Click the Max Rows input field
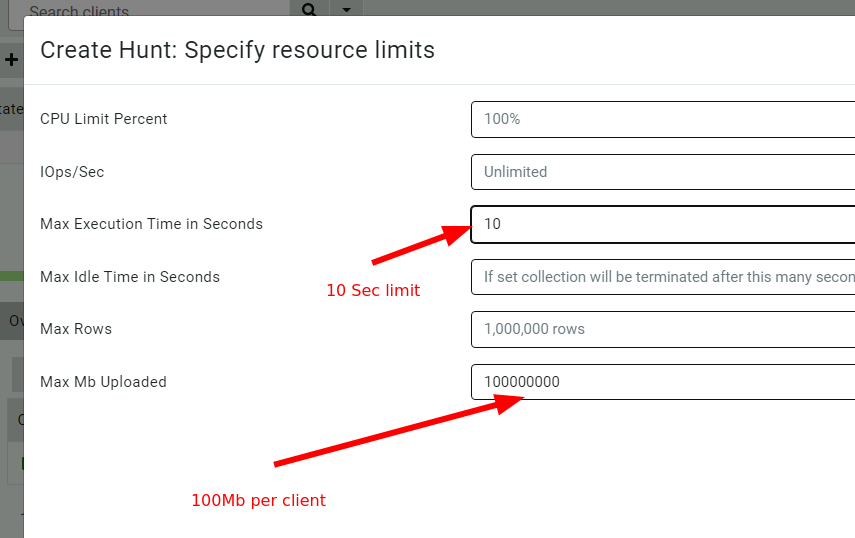Image resolution: width=855 pixels, height=538 pixels. [x=663, y=329]
